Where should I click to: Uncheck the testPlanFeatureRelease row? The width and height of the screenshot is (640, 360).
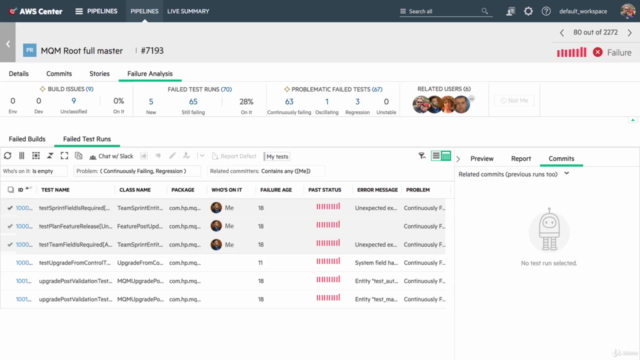tap(10, 226)
